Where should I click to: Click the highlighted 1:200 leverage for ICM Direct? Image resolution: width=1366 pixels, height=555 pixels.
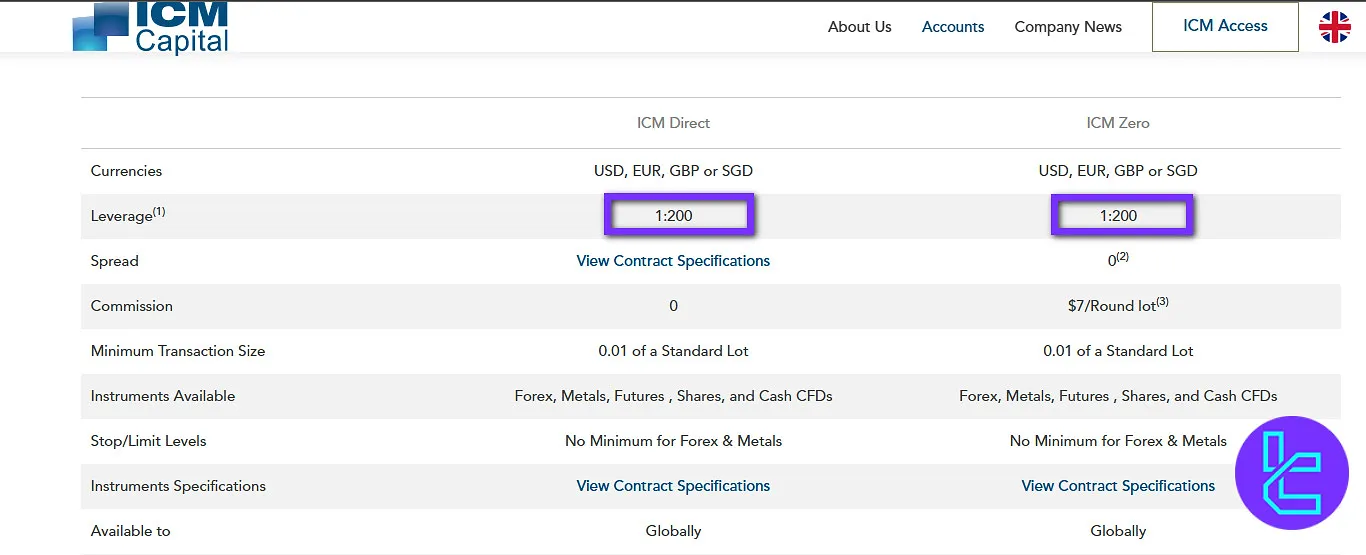coord(673,216)
